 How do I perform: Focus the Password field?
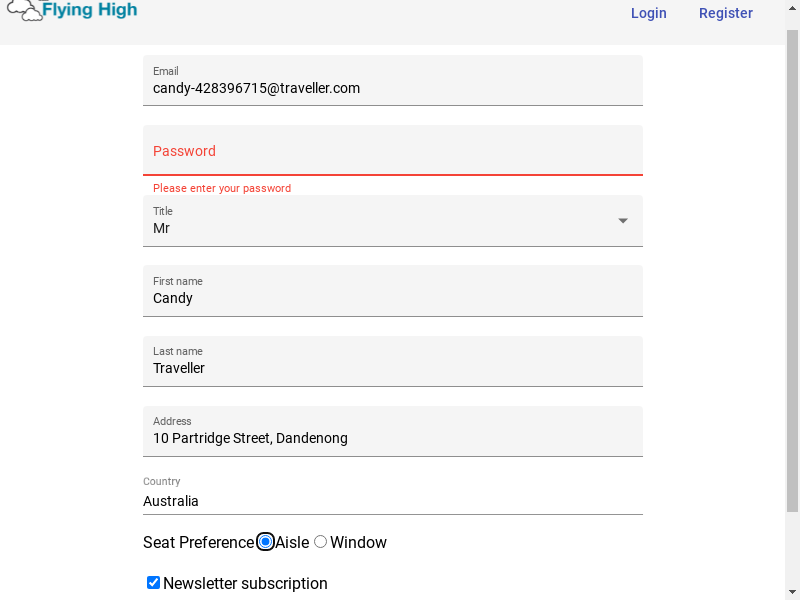(392, 152)
